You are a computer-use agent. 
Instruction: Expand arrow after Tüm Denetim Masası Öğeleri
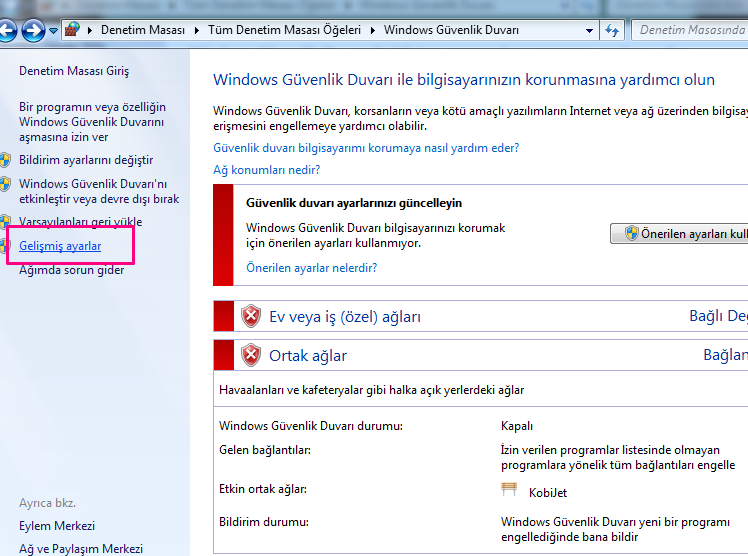373,31
